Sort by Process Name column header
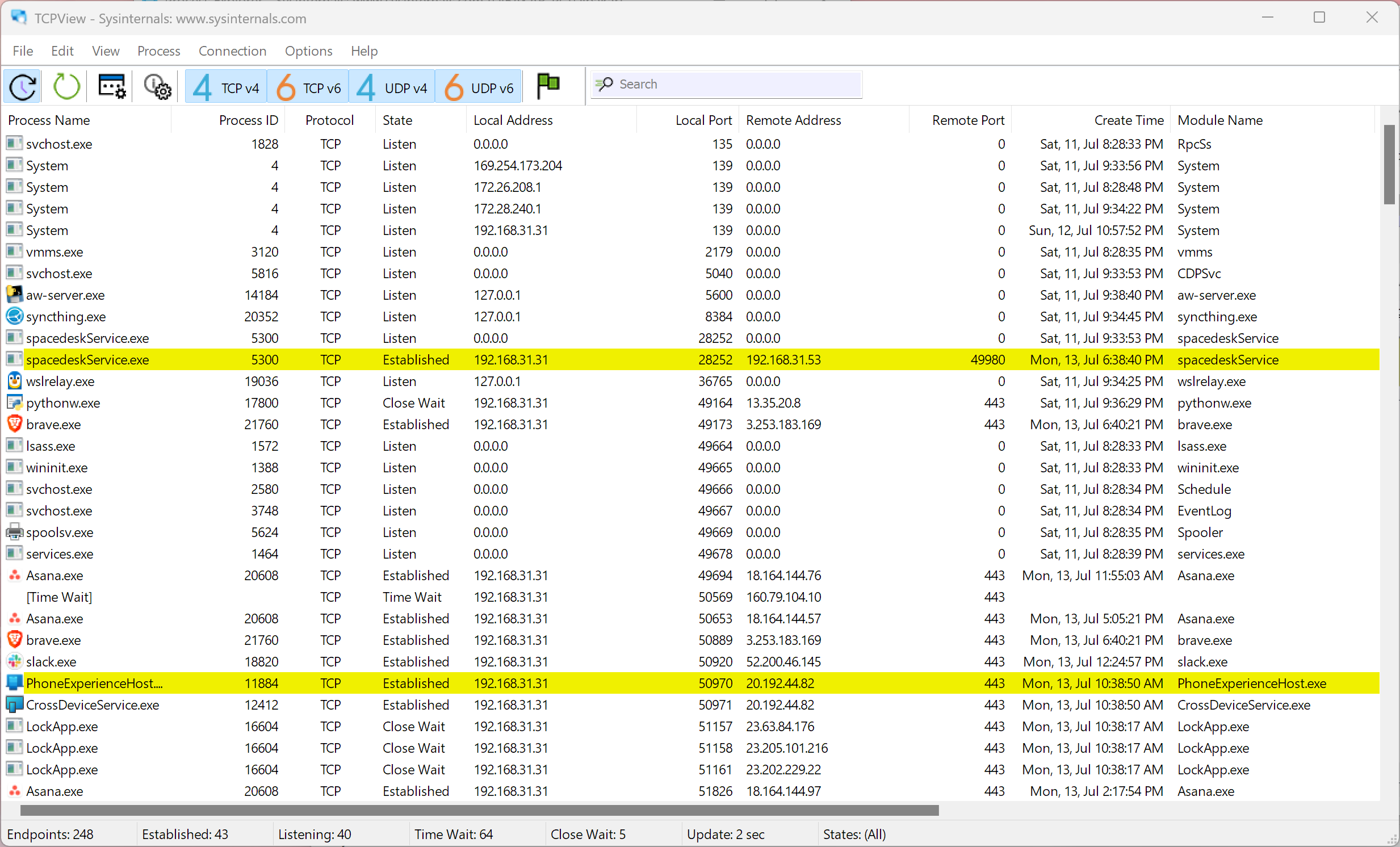 [x=87, y=120]
